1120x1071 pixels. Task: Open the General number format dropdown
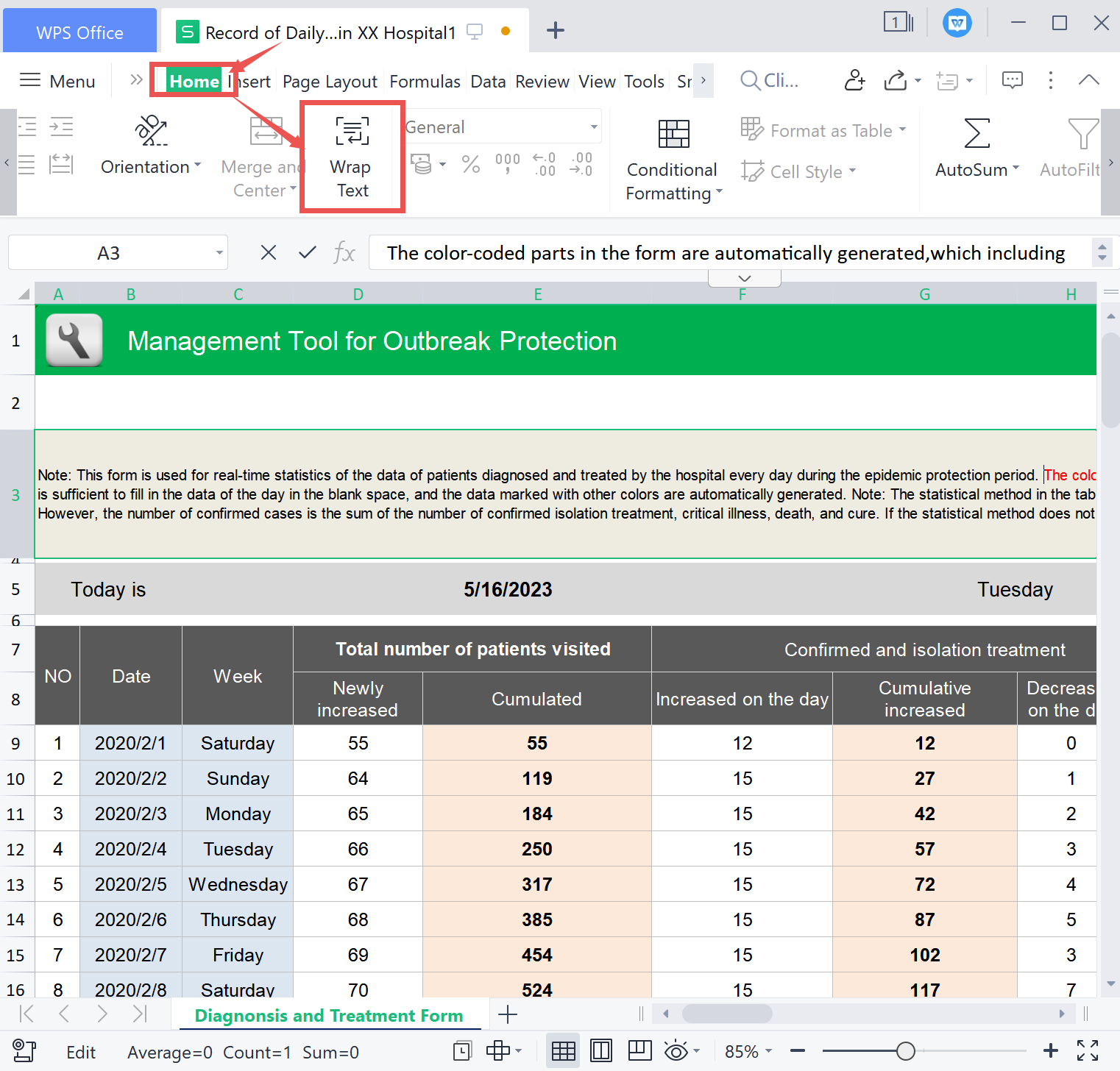[x=592, y=126]
